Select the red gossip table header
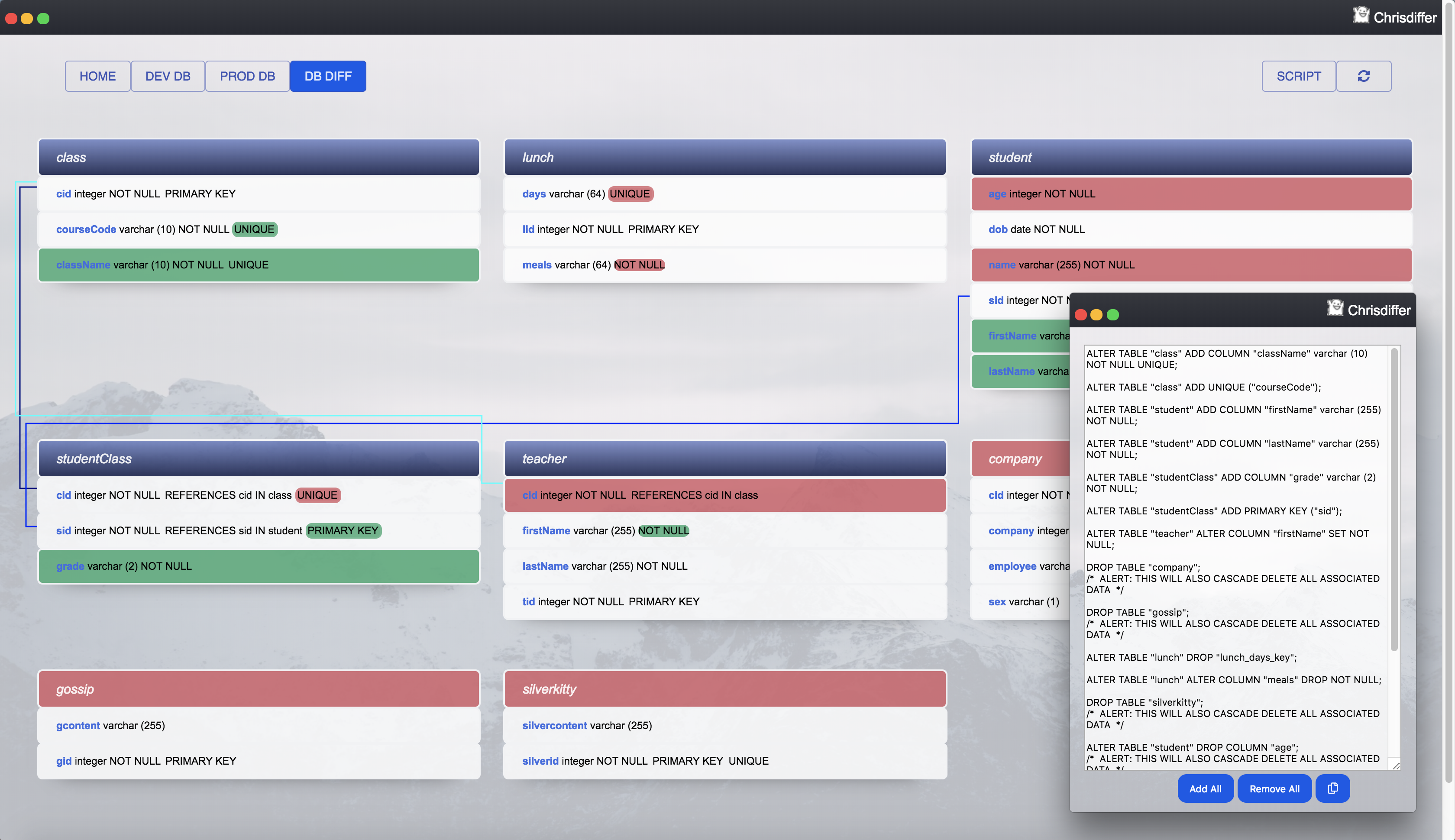The height and width of the screenshot is (840, 1455). pos(259,689)
